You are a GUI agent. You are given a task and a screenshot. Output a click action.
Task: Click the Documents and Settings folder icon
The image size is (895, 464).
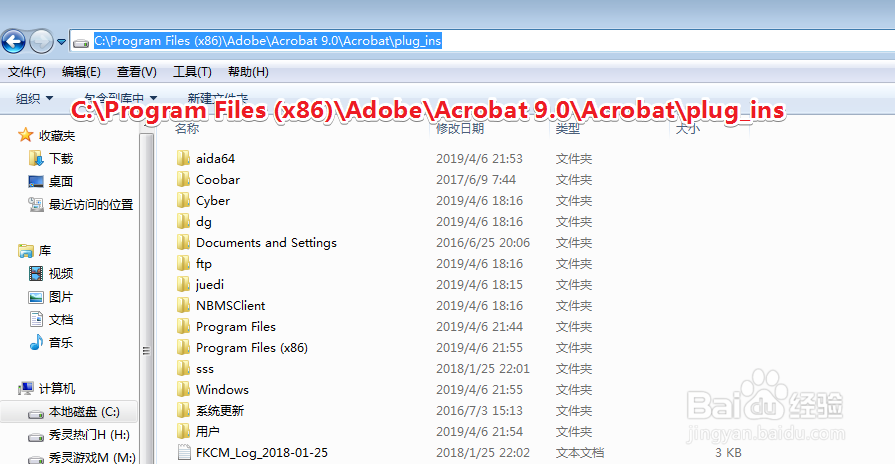pos(183,243)
